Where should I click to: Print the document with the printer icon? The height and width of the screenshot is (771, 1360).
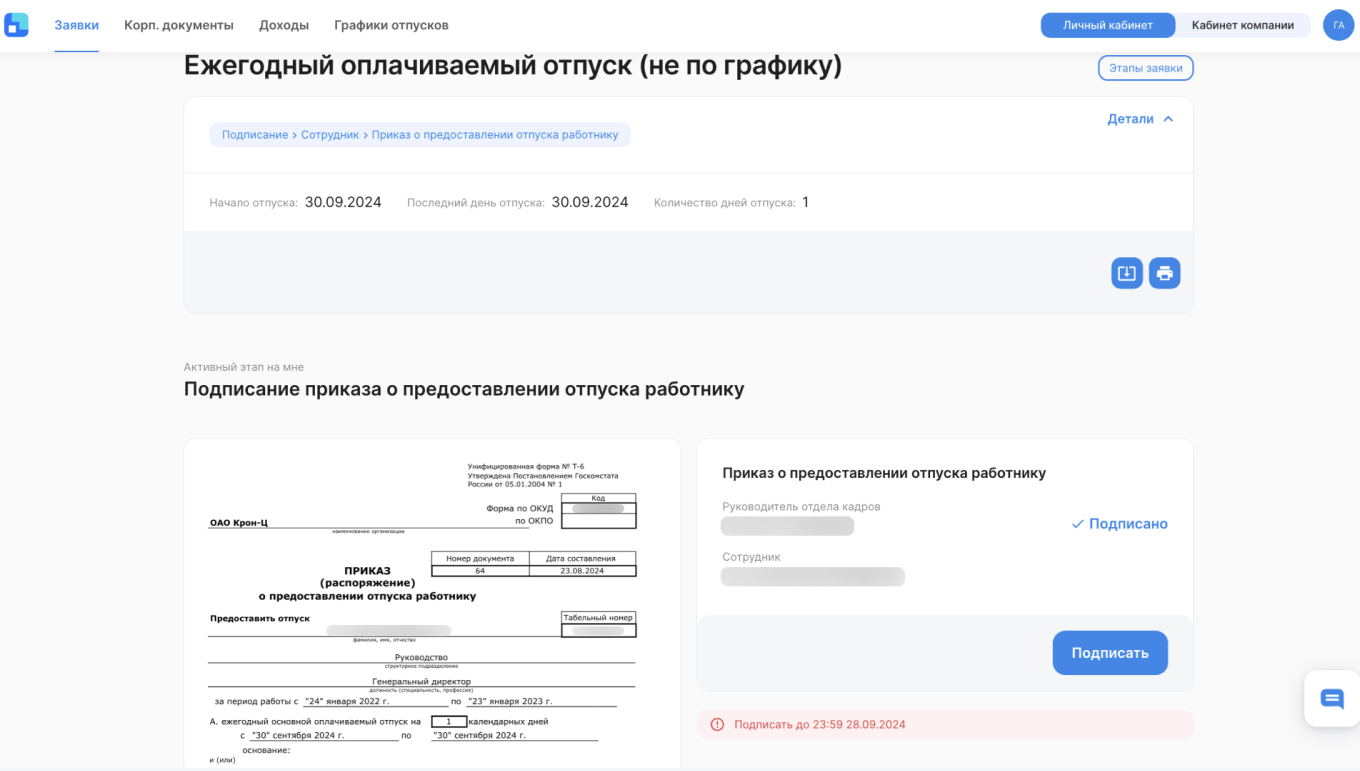(x=1165, y=273)
